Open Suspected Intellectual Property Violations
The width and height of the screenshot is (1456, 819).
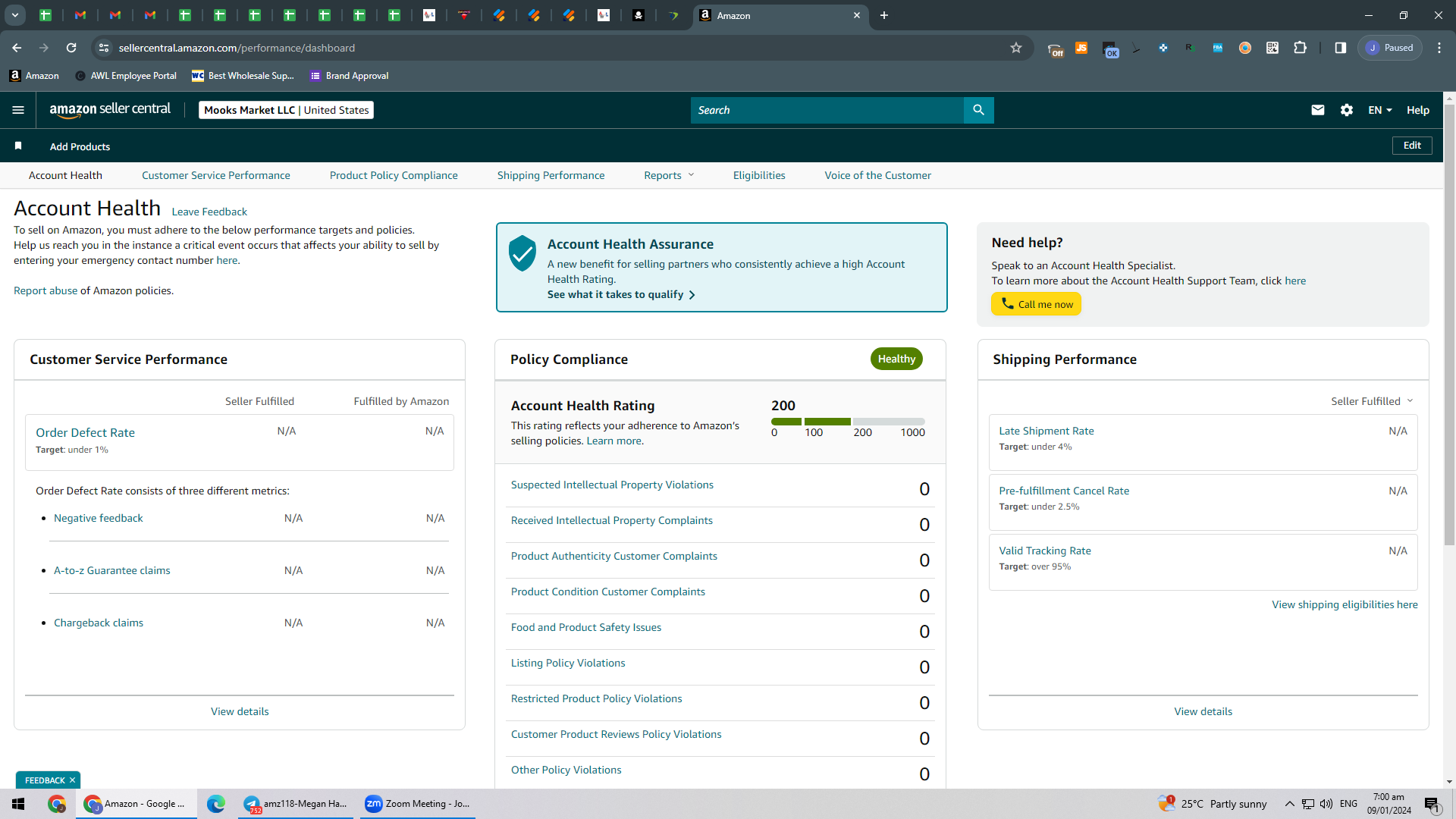[612, 485]
